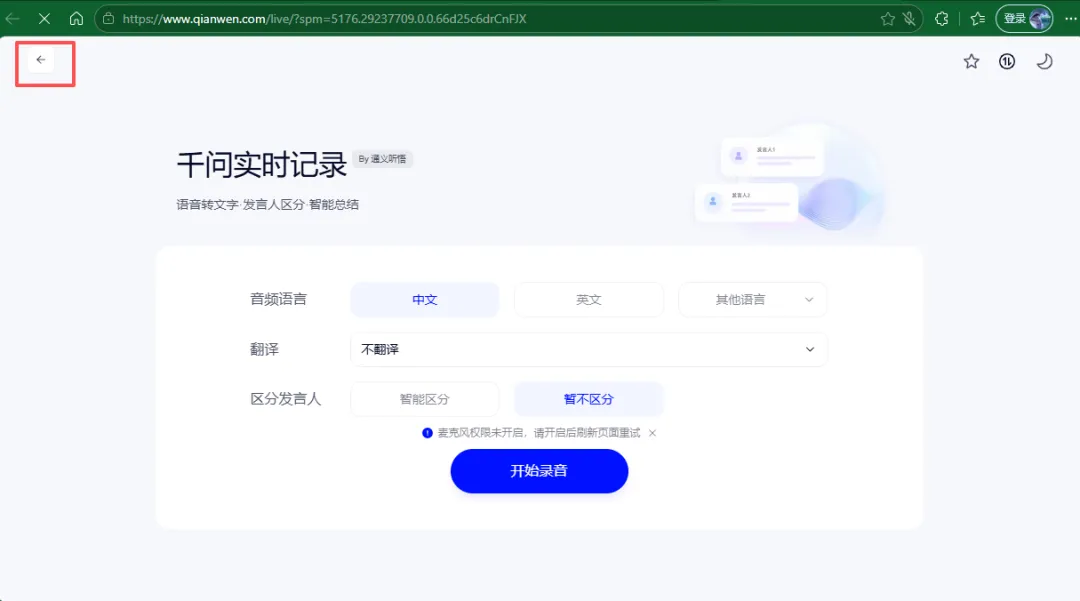Open browser extensions puzzle icon
Image resolution: width=1080 pixels, height=601 pixels.
click(942, 19)
